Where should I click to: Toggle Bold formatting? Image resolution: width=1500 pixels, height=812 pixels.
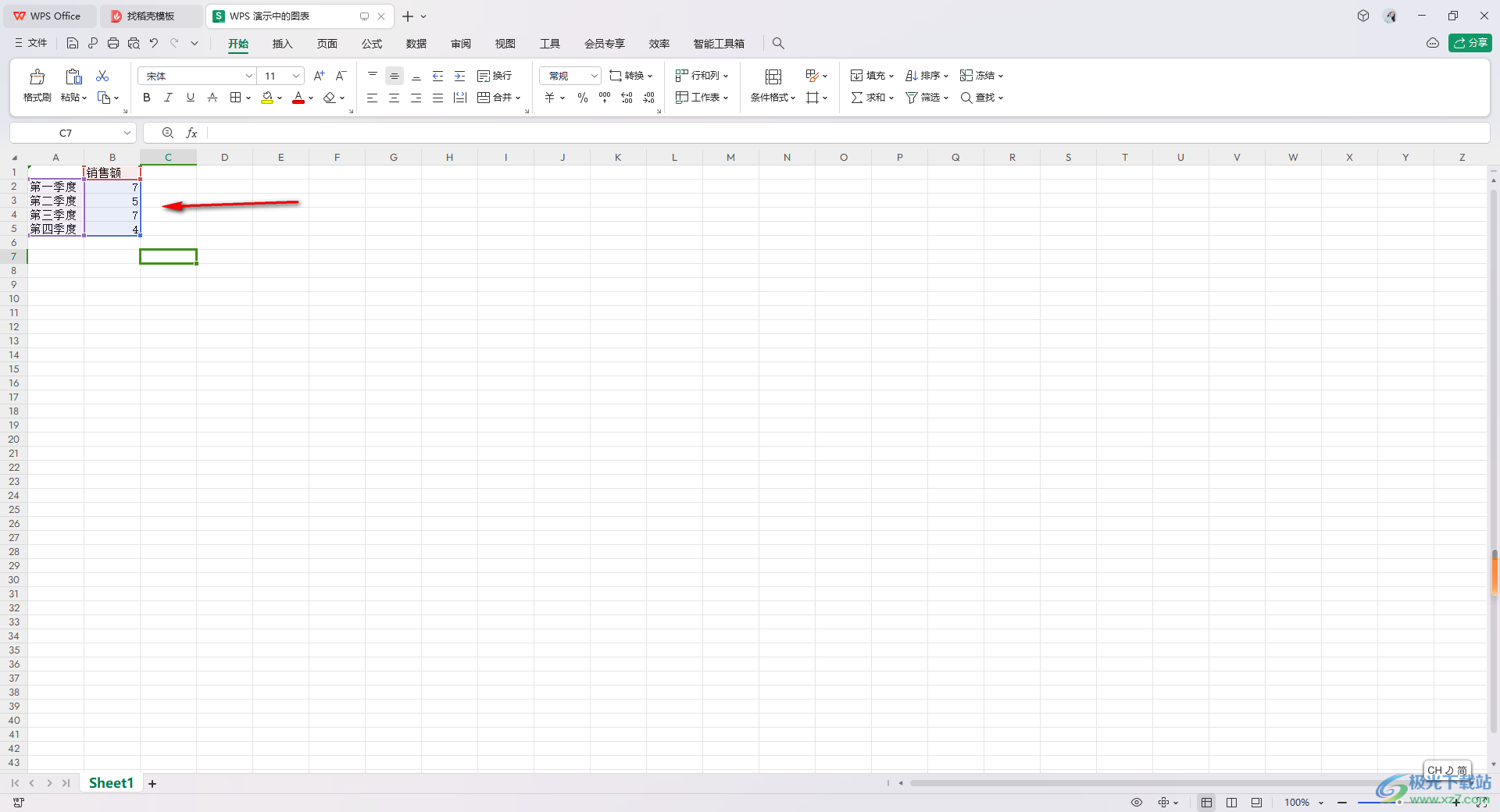[x=146, y=98]
